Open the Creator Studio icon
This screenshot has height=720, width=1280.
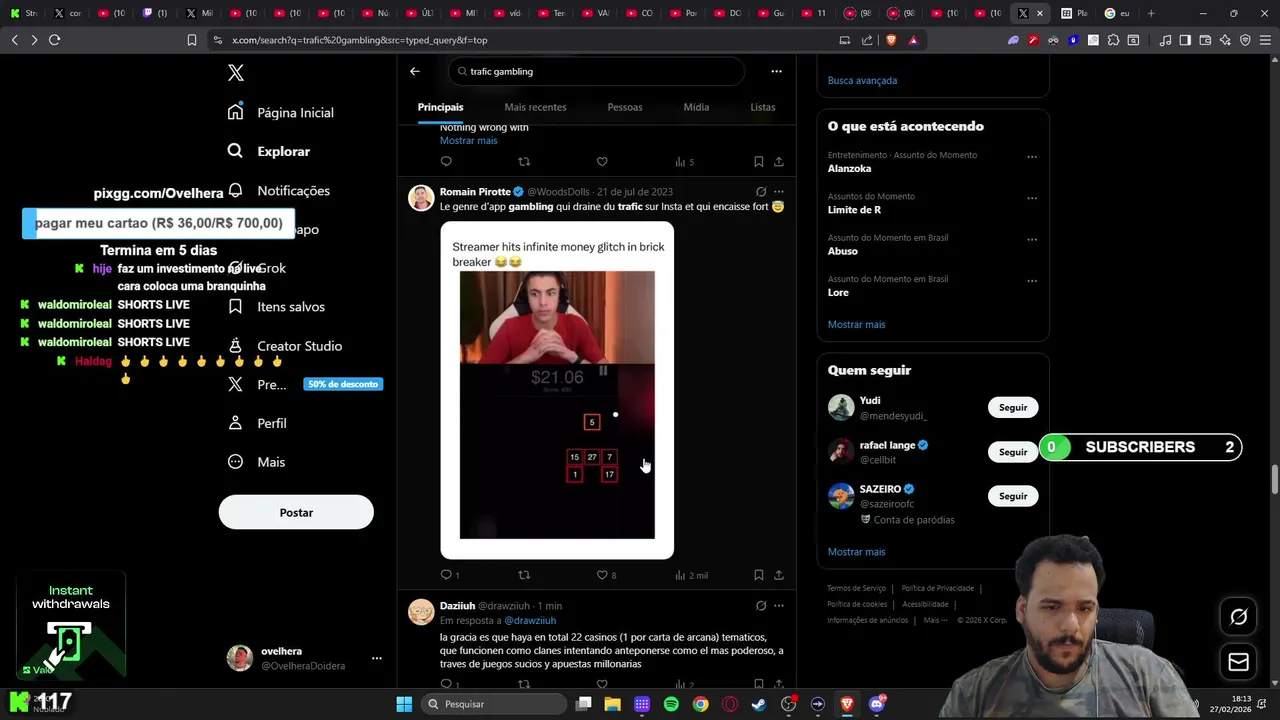pyautogui.click(x=235, y=346)
